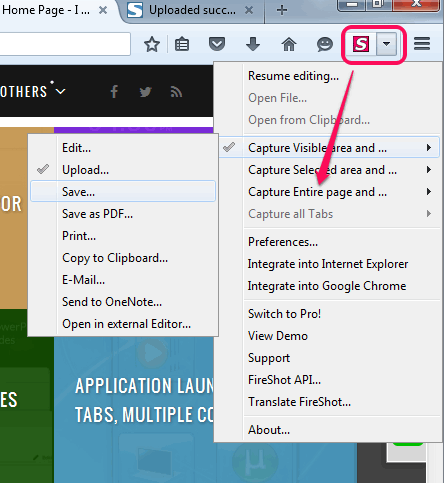Expand Capture Selected area submenu arrow
The height and width of the screenshot is (483, 444).
coord(429,170)
